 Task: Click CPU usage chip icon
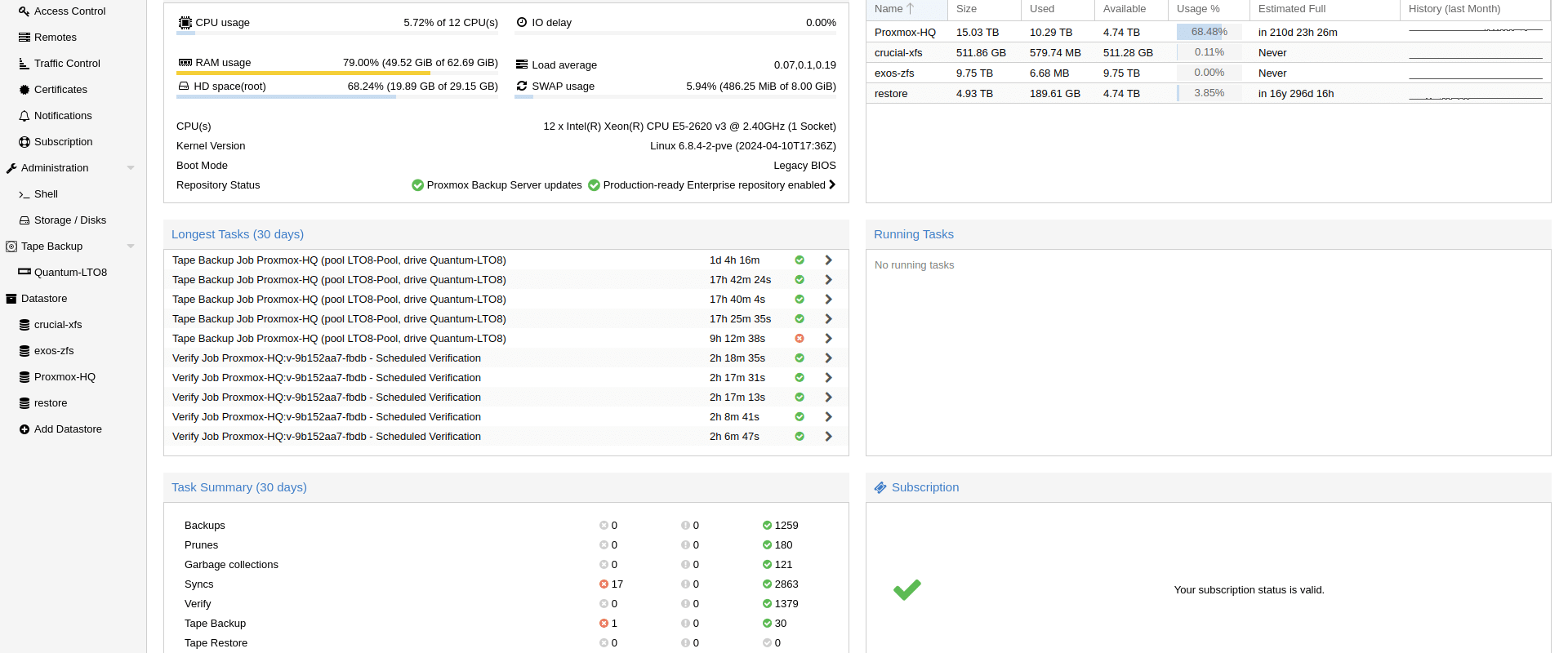[185, 23]
